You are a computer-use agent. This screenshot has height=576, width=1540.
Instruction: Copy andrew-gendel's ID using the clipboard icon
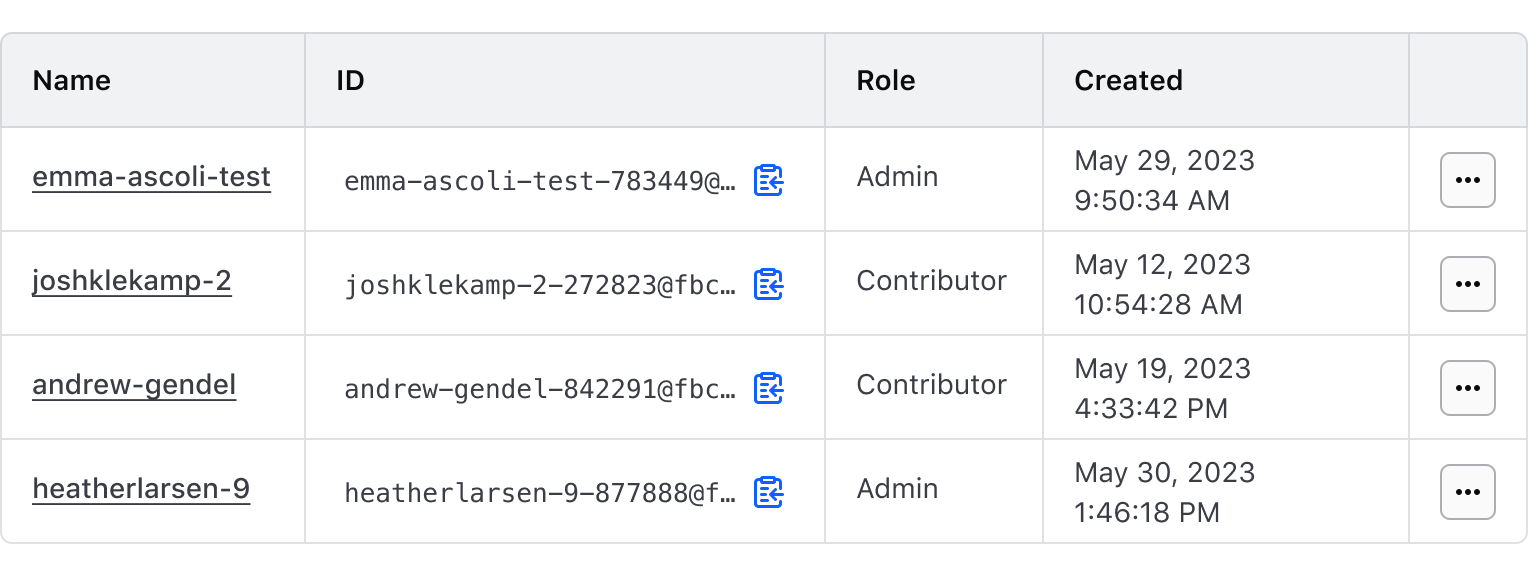pyautogui.click(x=768, y=390)
